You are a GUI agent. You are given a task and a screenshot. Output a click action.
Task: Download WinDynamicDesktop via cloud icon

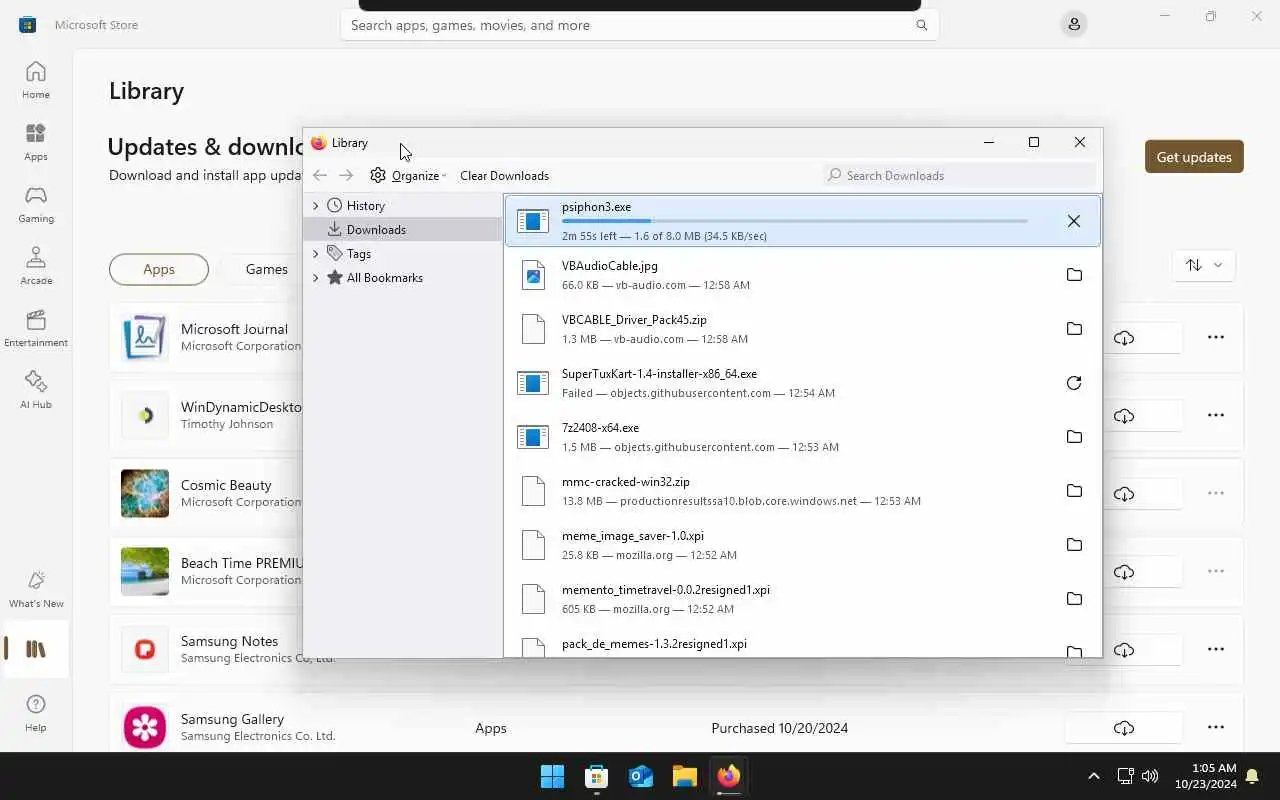[x=1124, y=415]
